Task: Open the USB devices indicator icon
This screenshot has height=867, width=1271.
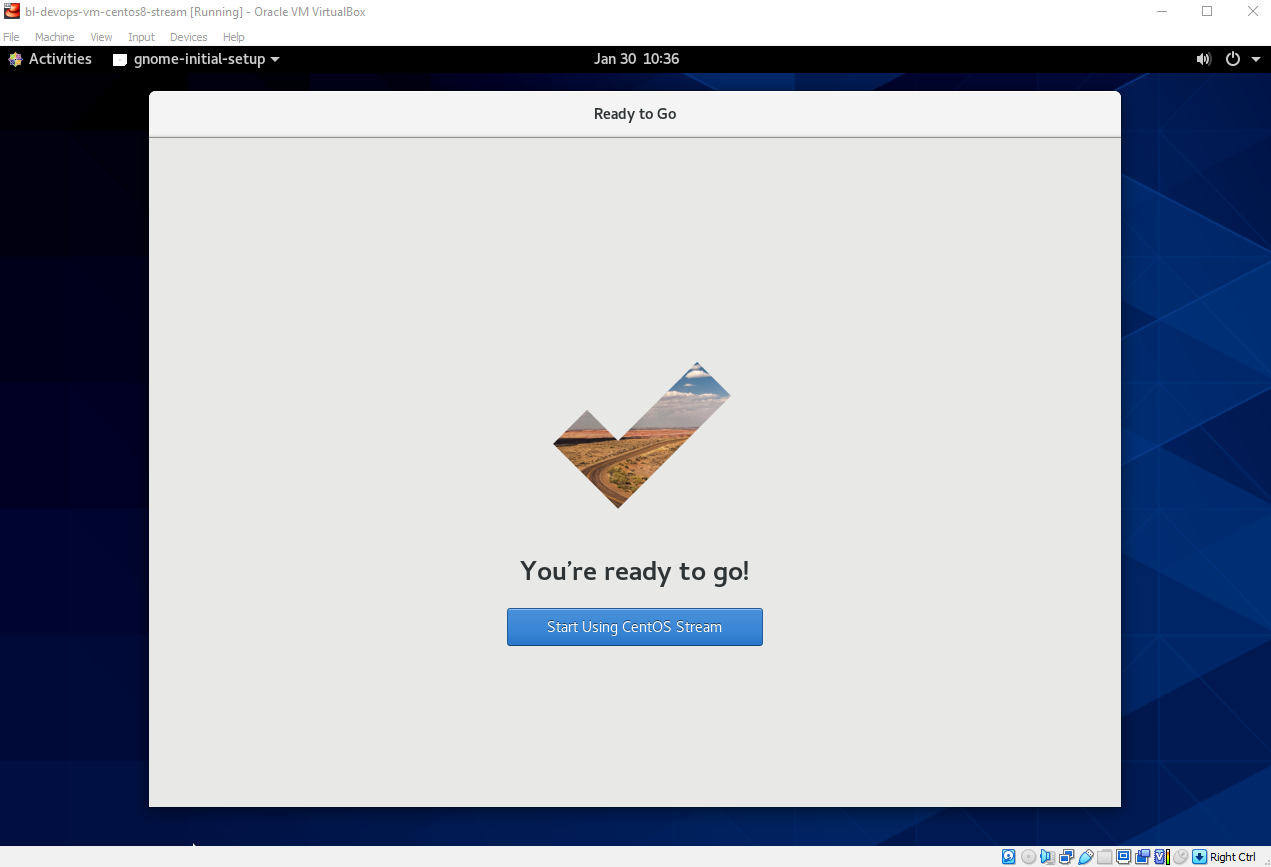Action: click(1085, 857)
